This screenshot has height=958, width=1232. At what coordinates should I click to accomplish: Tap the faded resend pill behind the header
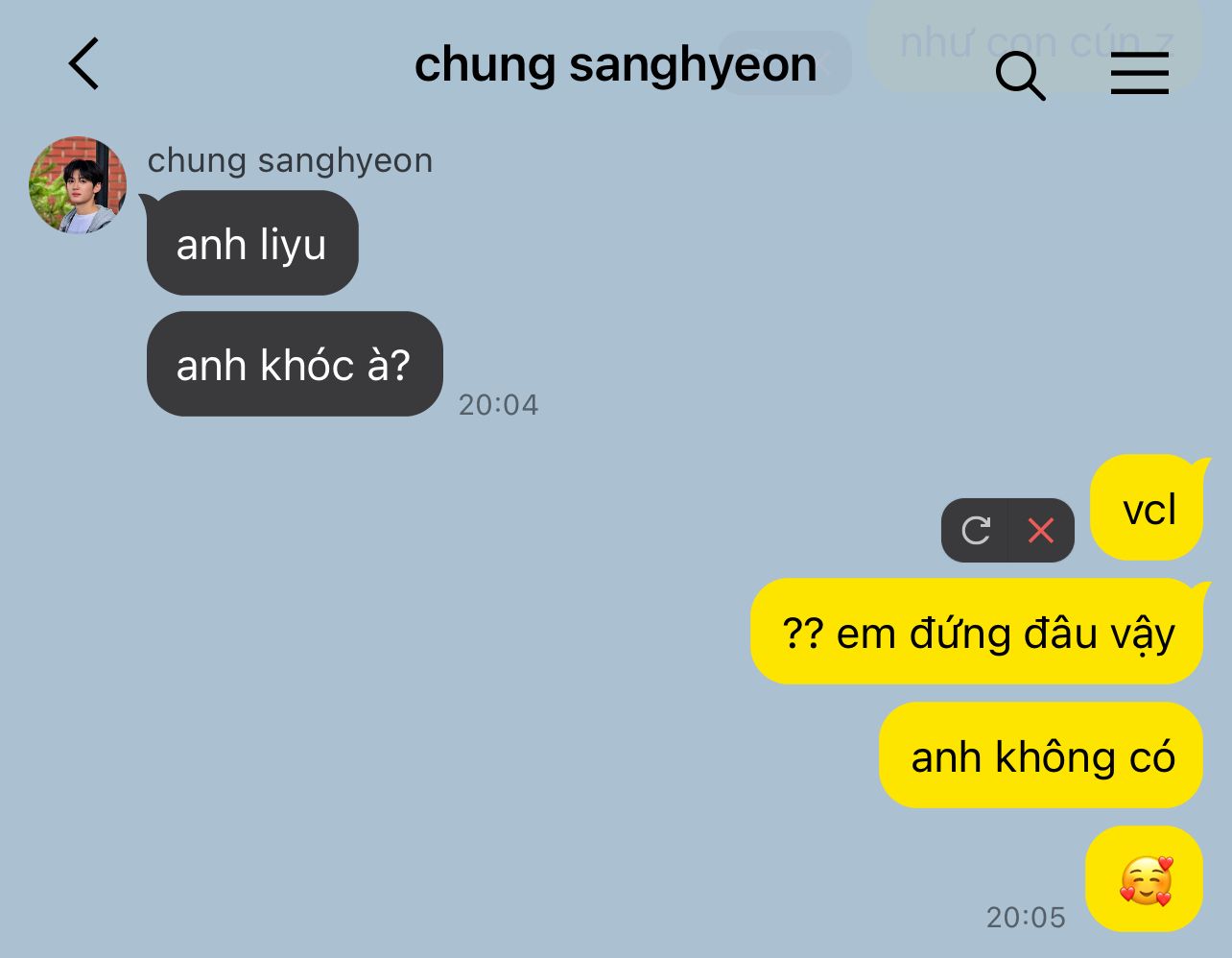[x=785, y=62]
